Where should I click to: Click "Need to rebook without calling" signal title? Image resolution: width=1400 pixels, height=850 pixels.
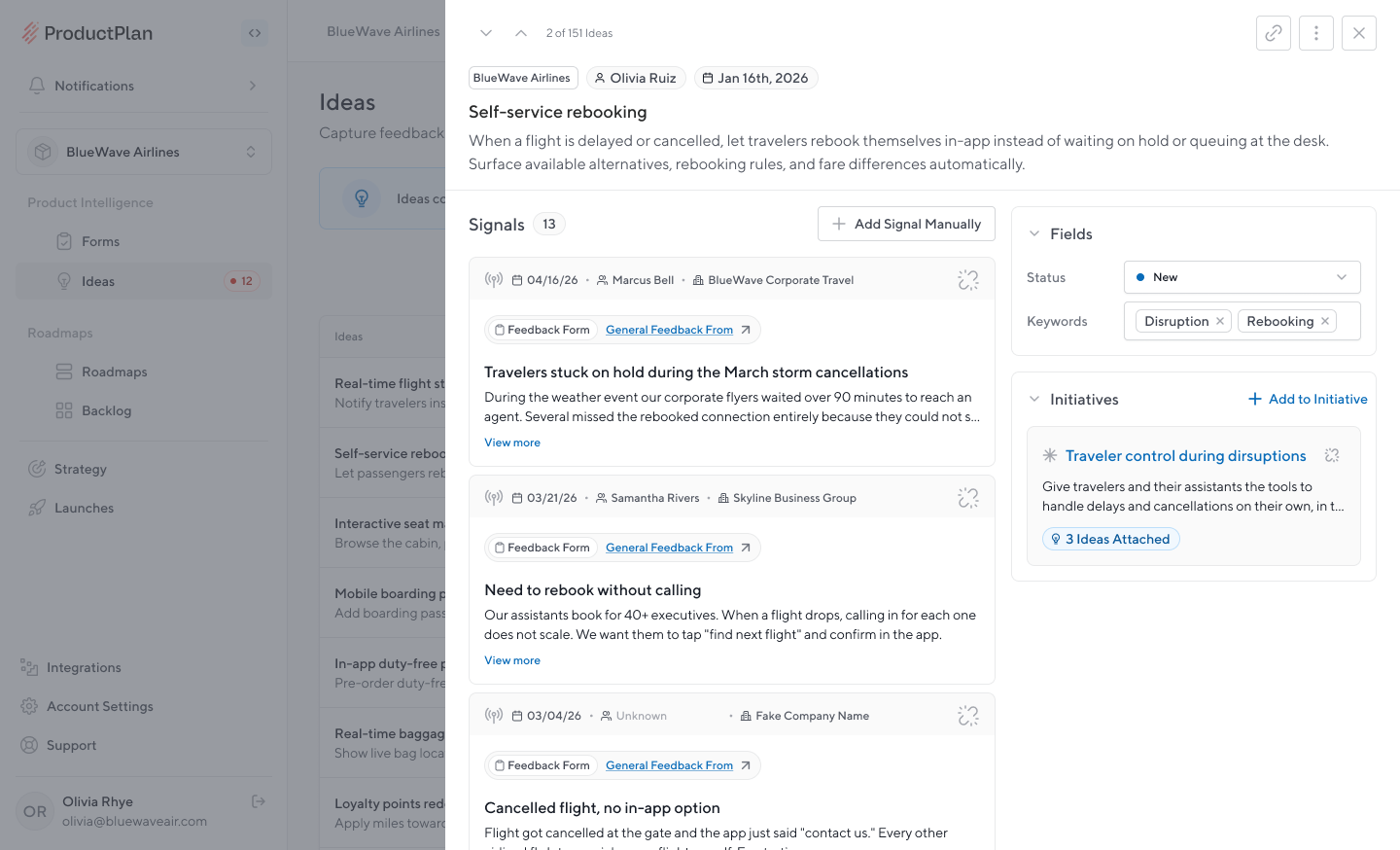[593, 590]
